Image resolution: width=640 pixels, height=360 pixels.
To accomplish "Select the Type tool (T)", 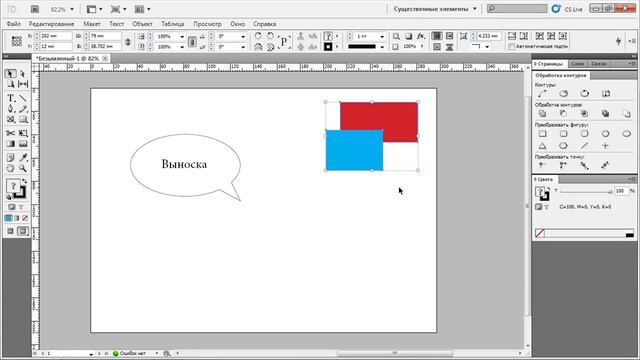I will (10, 98).
